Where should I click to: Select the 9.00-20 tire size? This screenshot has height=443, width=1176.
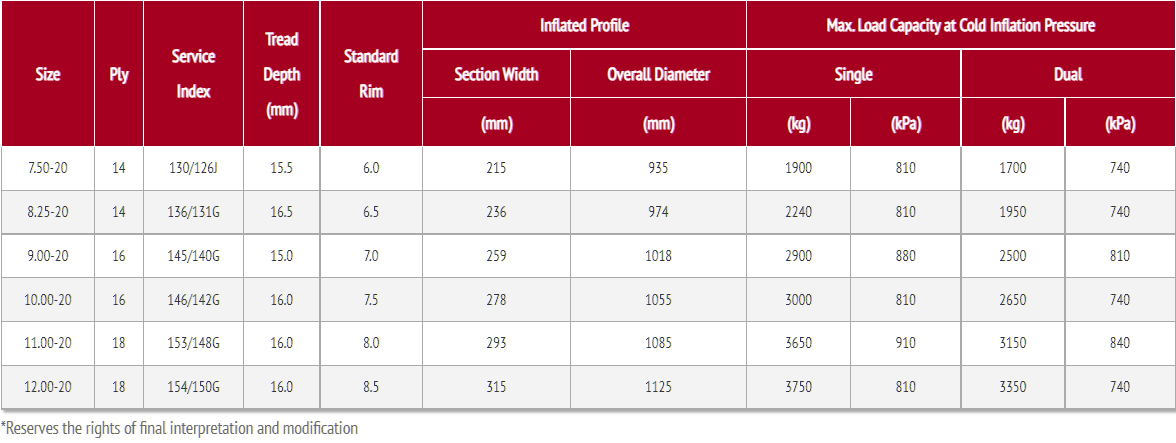(48, 256)
